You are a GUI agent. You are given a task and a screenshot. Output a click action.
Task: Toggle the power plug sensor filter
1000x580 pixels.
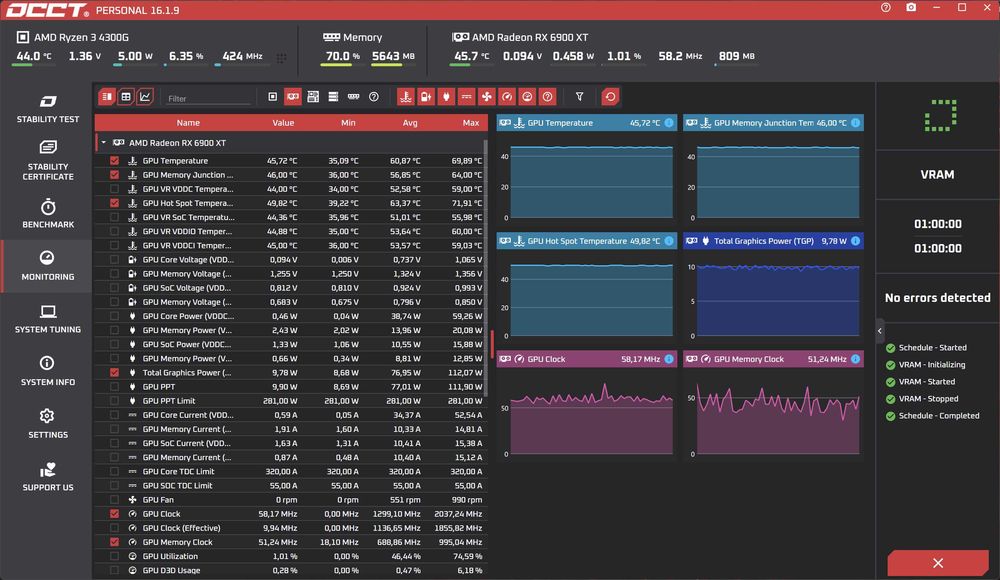click(446, 97)
